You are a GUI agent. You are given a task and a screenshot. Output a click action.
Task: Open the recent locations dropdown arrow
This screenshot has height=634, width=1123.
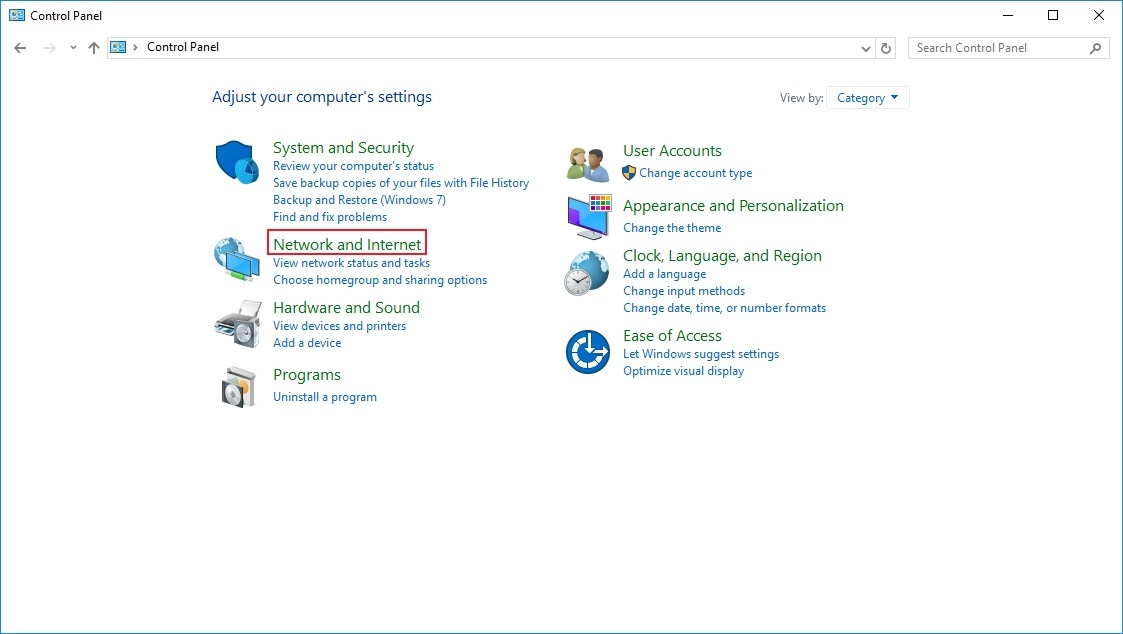coord(73,48)
